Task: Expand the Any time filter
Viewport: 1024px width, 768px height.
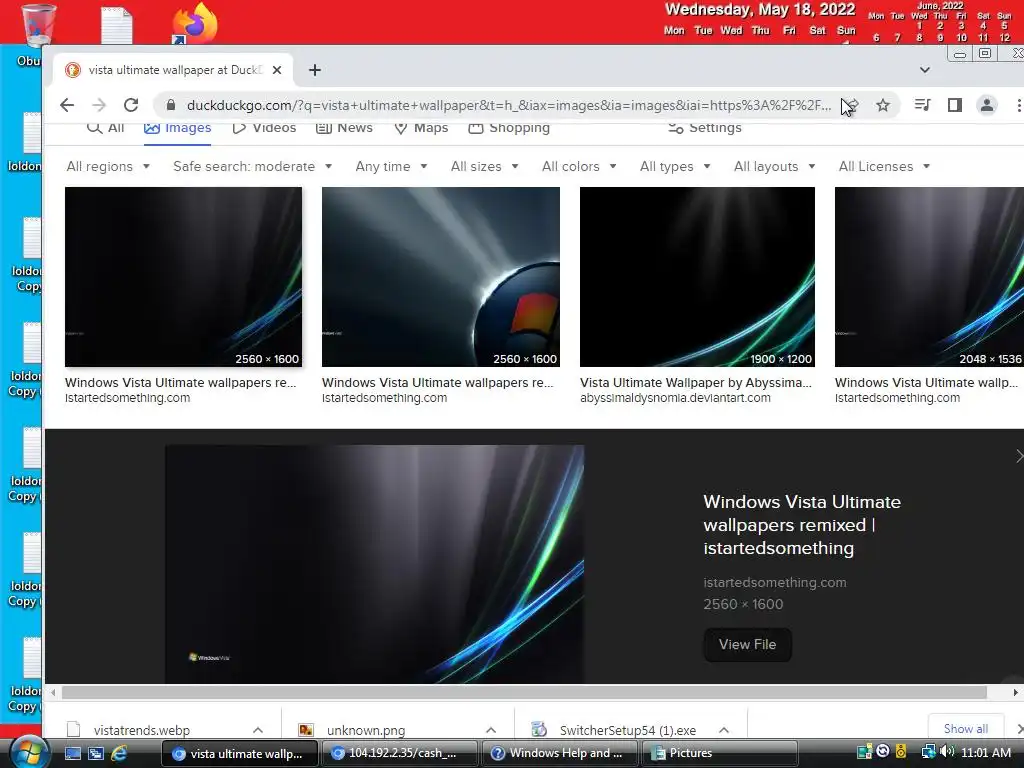Action: click(x=392, y=167)
